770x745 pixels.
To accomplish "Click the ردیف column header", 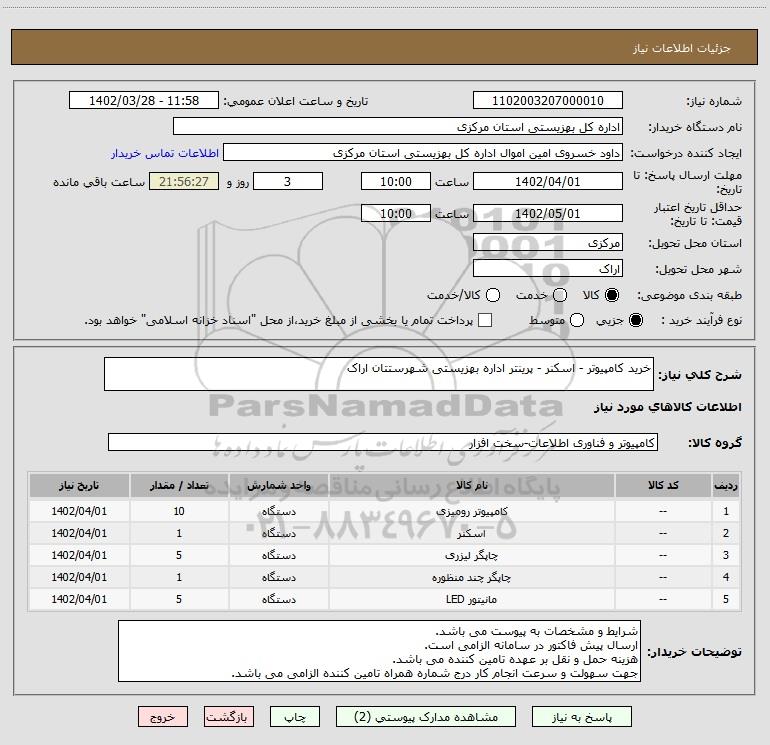I will [x=726, y=485].
